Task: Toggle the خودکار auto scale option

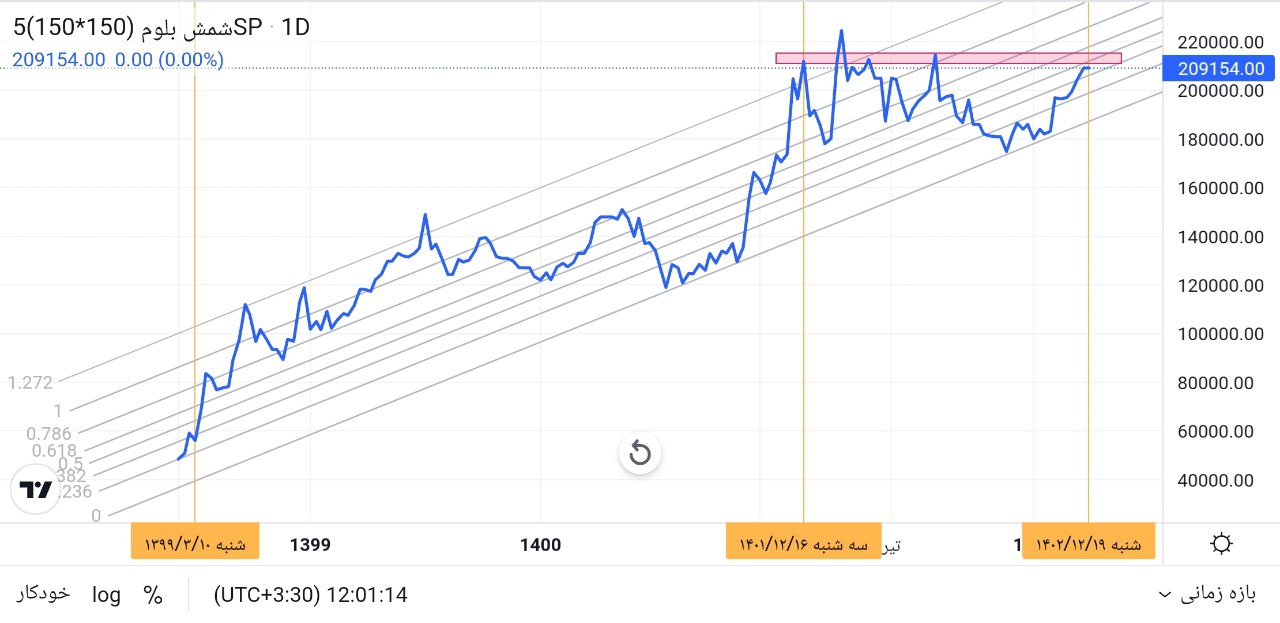Action: (x=43, y=594)
